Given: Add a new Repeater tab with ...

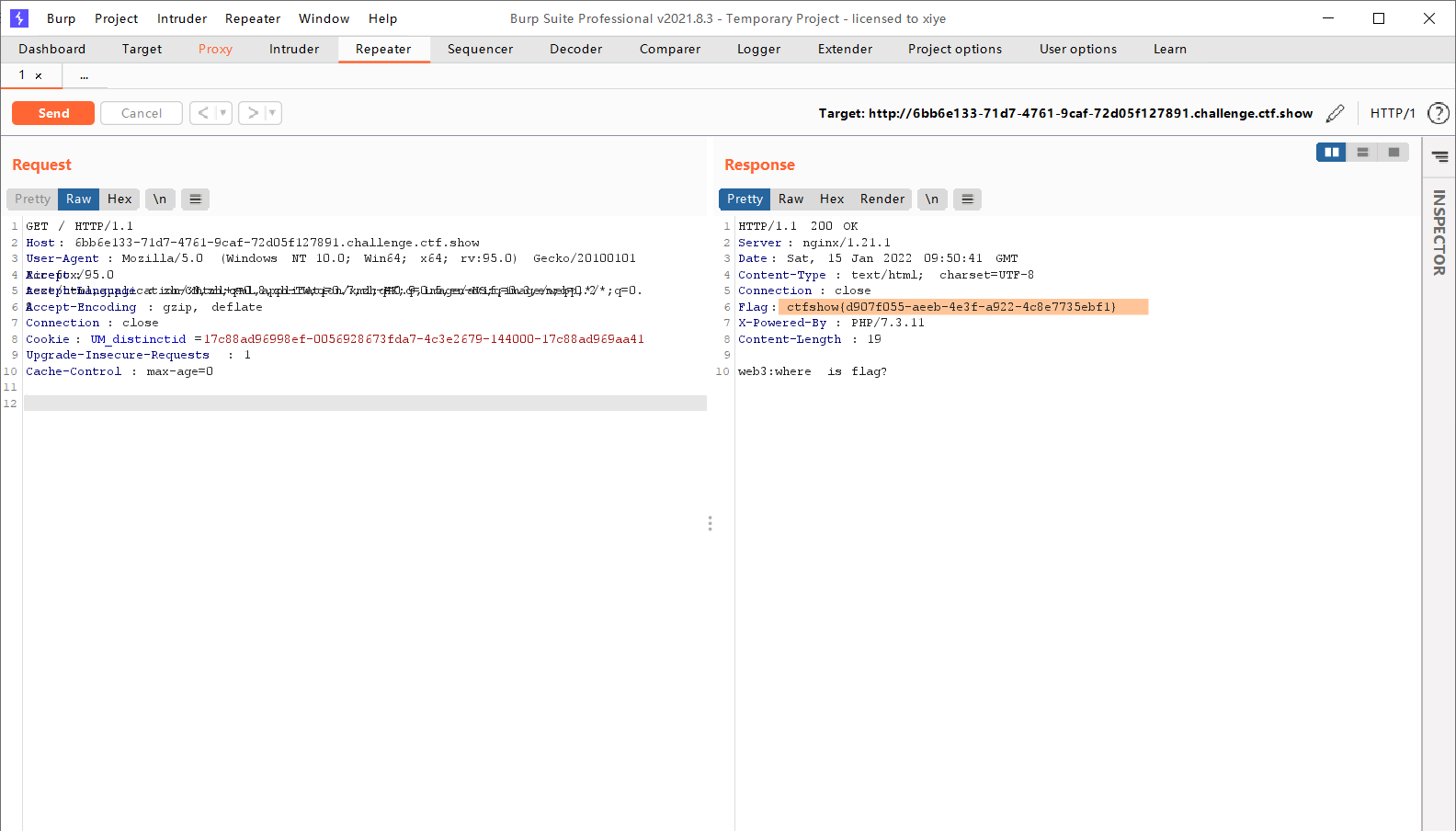Looking at the screenshot, I should 84,76.
